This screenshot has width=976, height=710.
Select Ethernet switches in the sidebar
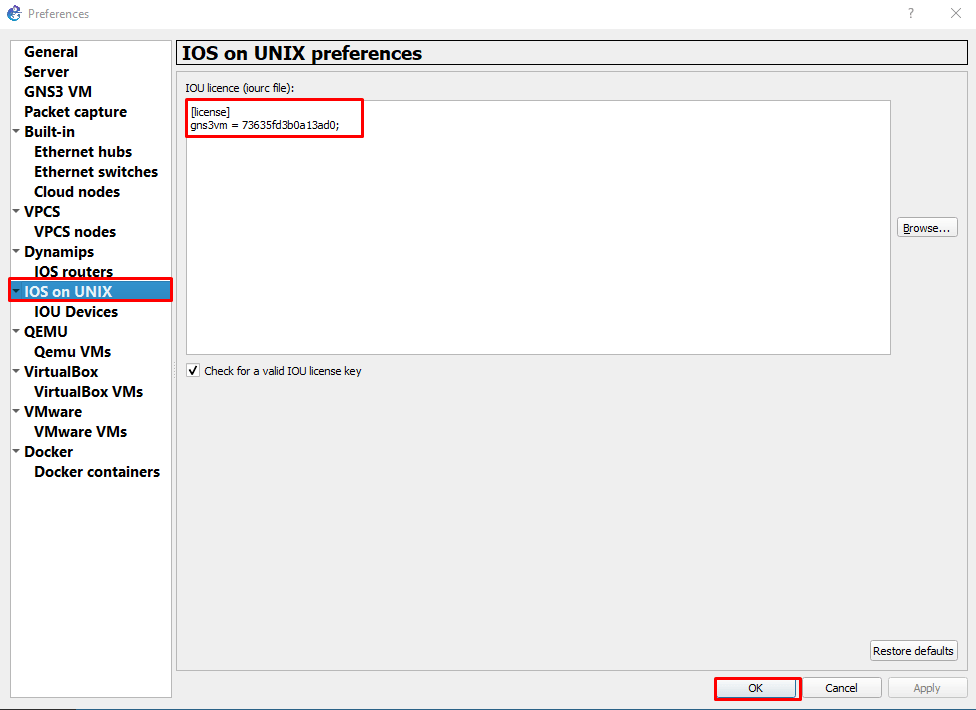(96, 172)
